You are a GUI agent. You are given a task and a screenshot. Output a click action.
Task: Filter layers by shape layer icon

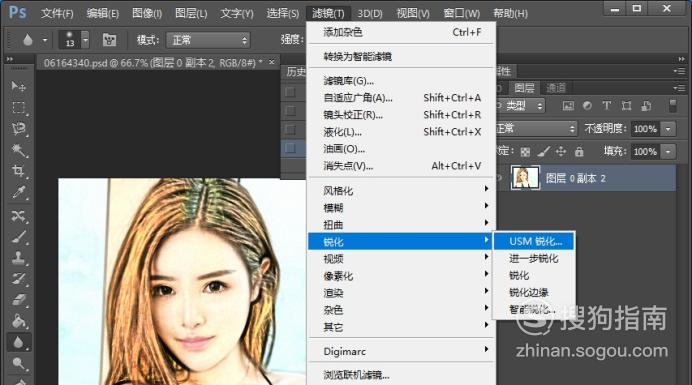pyautogui.click(x=626, y=106)
